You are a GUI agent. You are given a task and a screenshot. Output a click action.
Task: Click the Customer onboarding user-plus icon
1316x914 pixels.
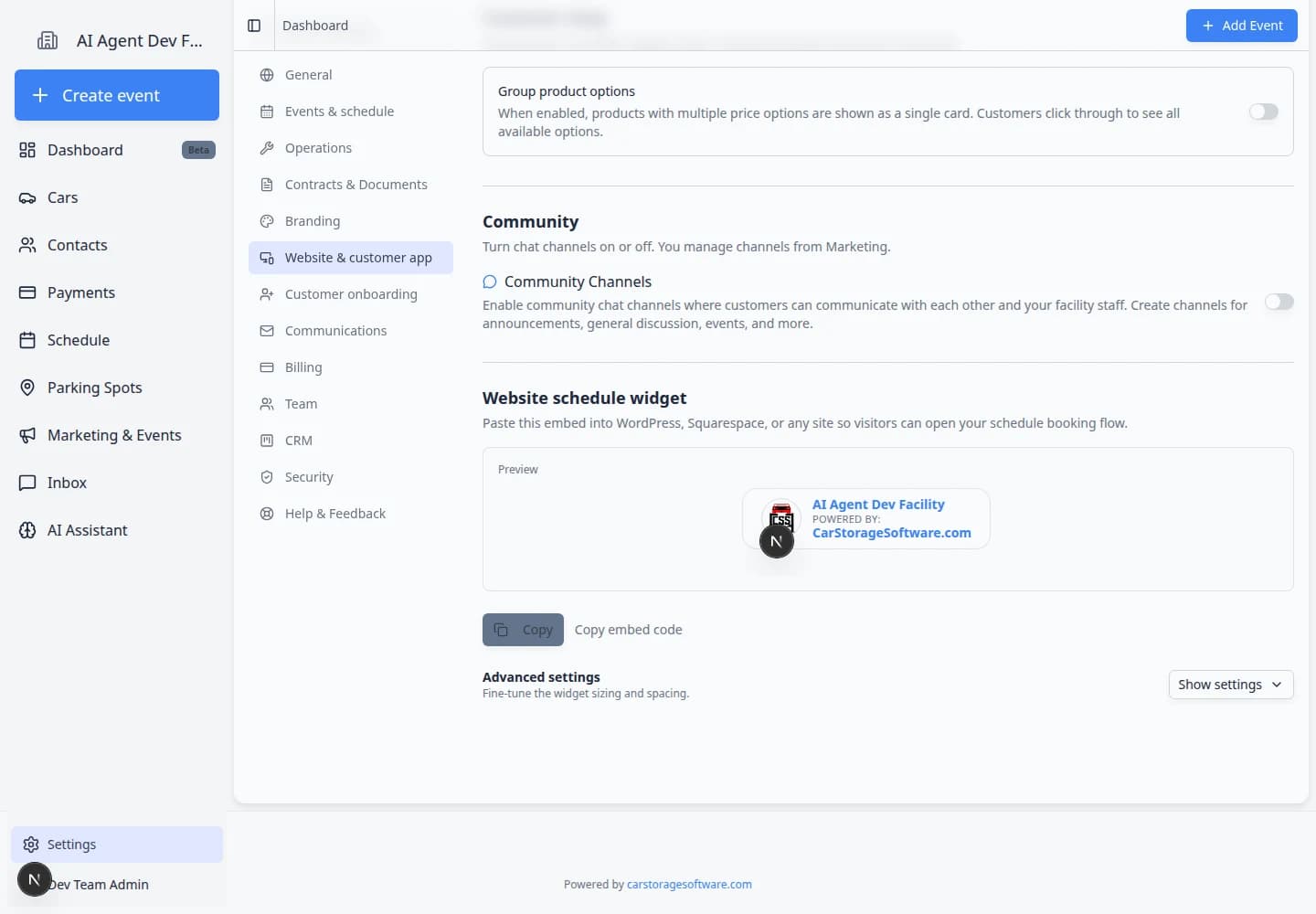point(267,294)
